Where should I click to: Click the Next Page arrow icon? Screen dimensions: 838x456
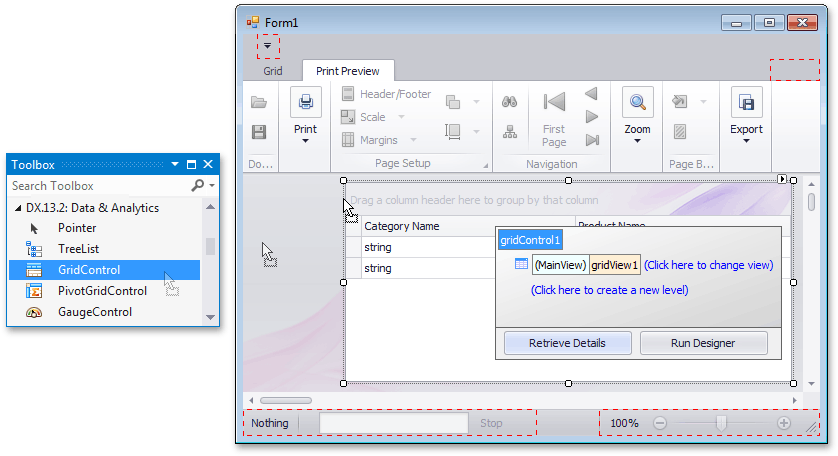pos(592,117)
